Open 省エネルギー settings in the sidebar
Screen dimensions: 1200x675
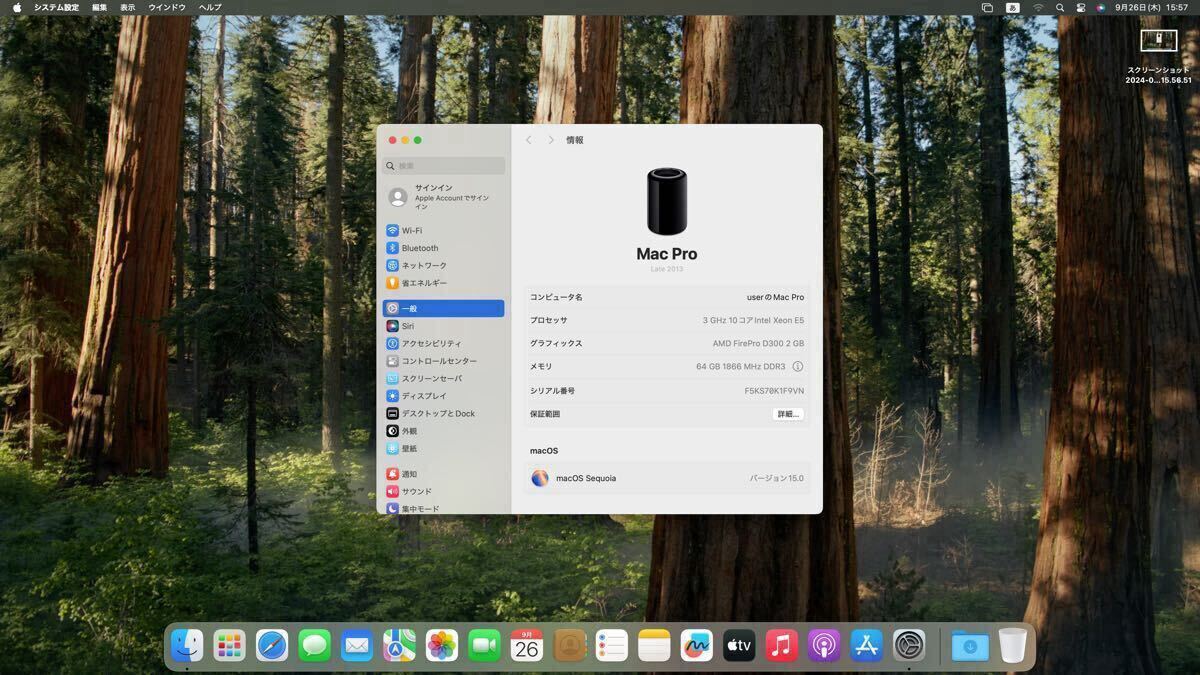443,283
